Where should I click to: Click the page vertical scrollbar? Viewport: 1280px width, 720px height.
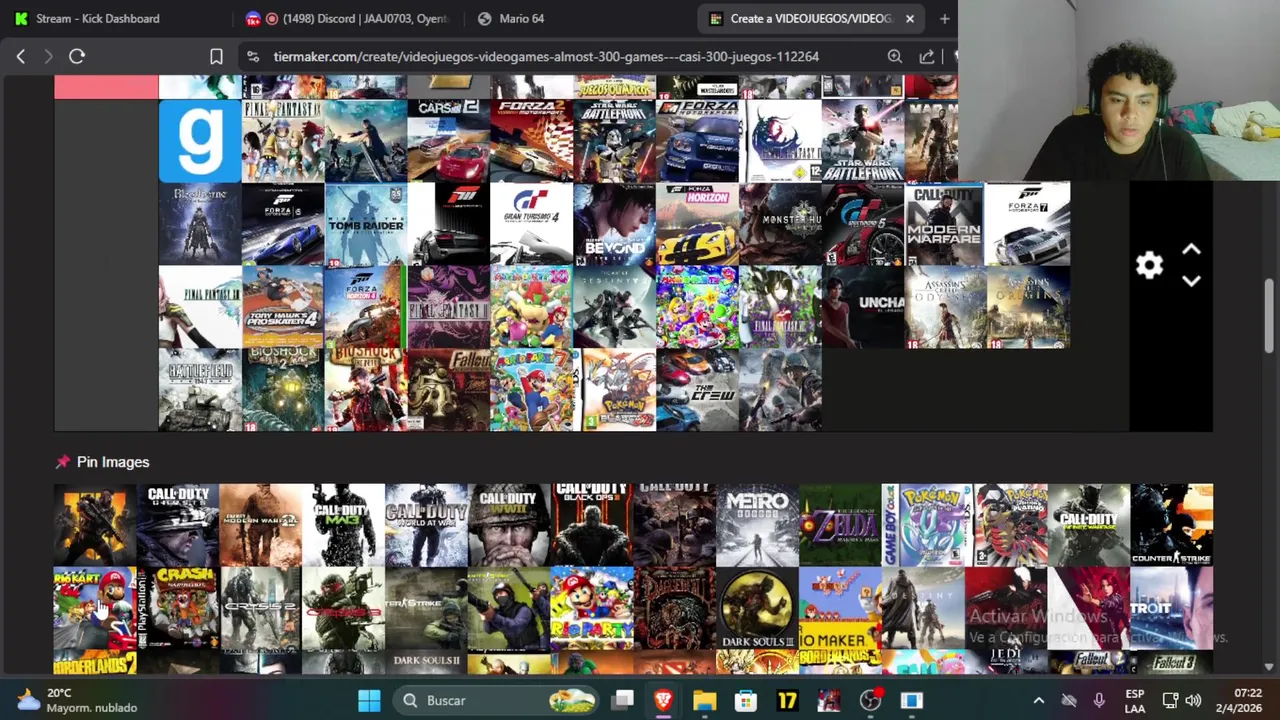point(1269,315)
